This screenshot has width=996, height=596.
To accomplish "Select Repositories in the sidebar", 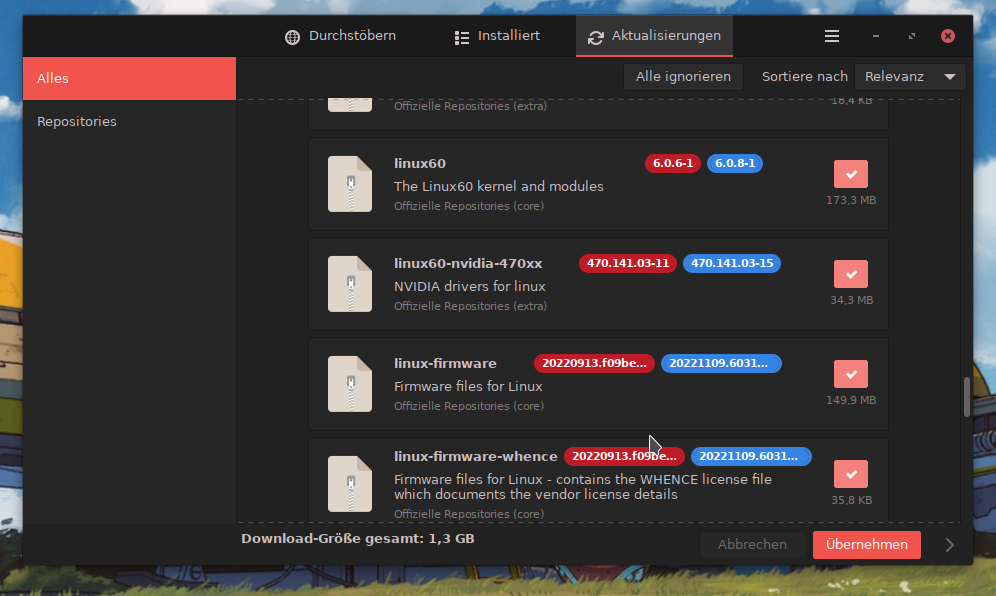I will coord(130,121).
